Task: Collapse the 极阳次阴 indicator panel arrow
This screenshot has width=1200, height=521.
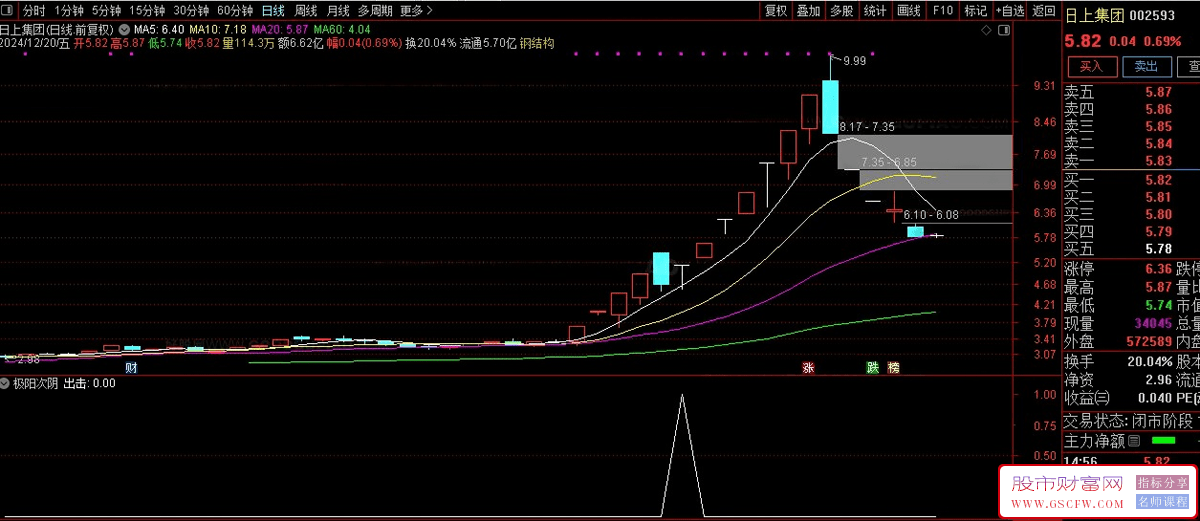Action: [5, 383]
